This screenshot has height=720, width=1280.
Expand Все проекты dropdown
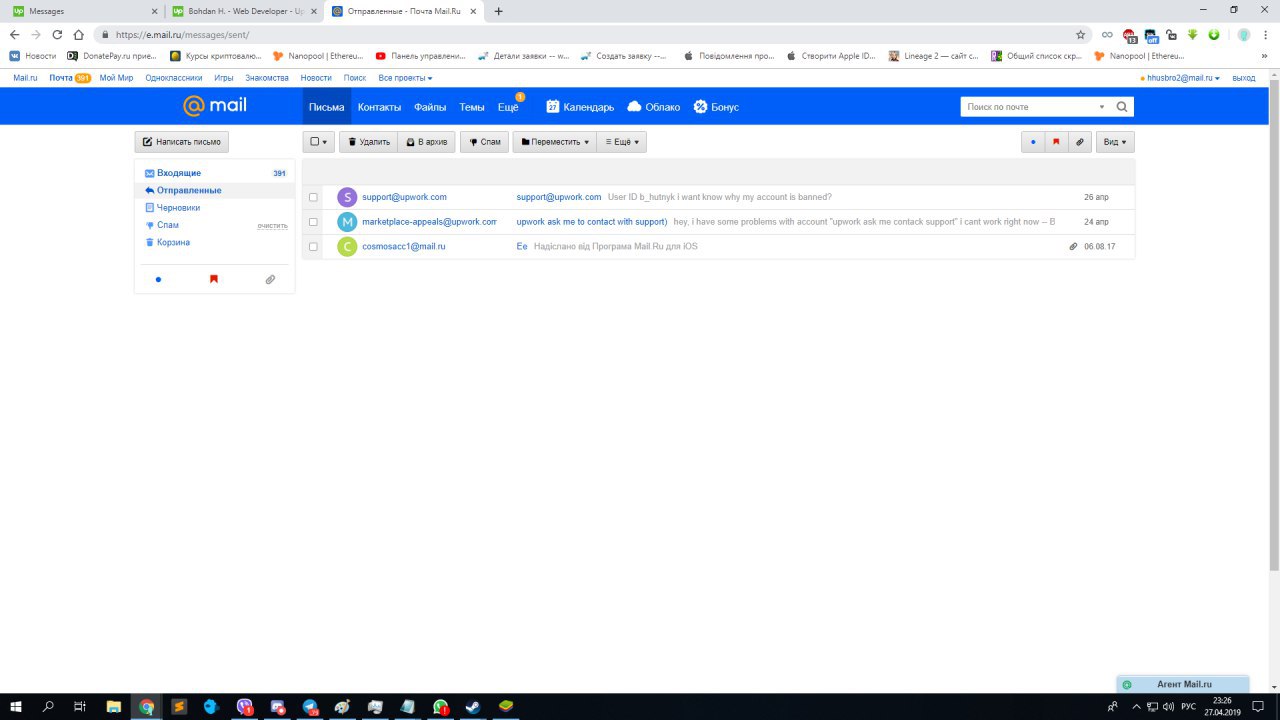405,77
